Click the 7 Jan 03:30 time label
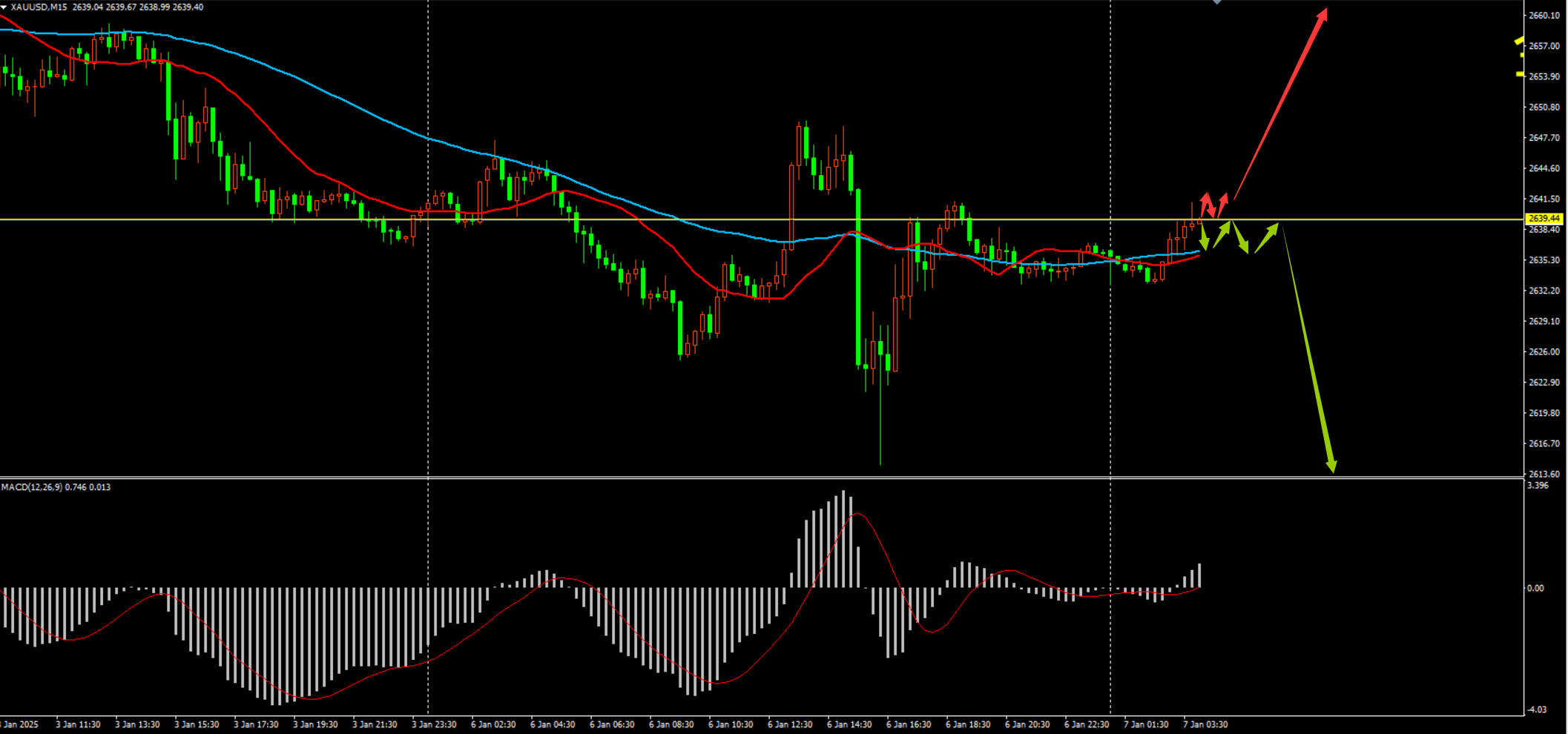Screen dimensions: 1568x734 tap(1205, 724)
